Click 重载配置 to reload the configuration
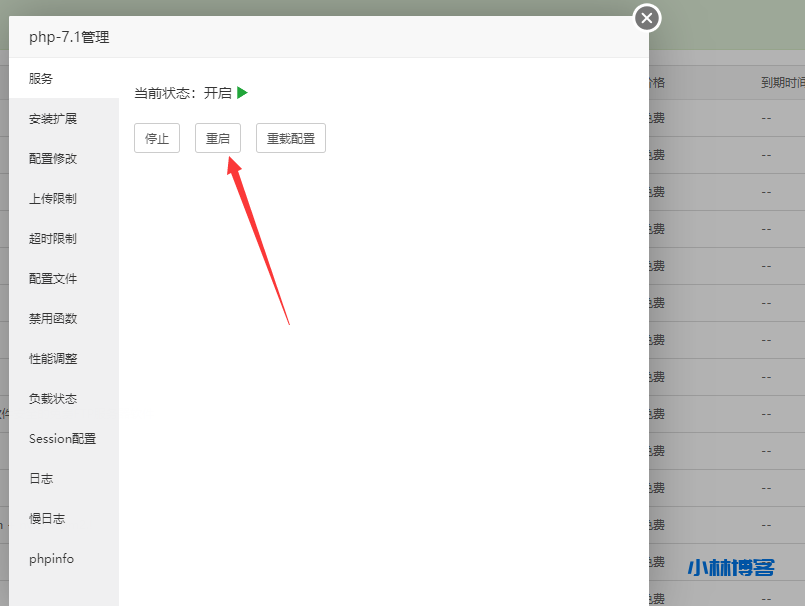The image size is (805, 606). 290,138
